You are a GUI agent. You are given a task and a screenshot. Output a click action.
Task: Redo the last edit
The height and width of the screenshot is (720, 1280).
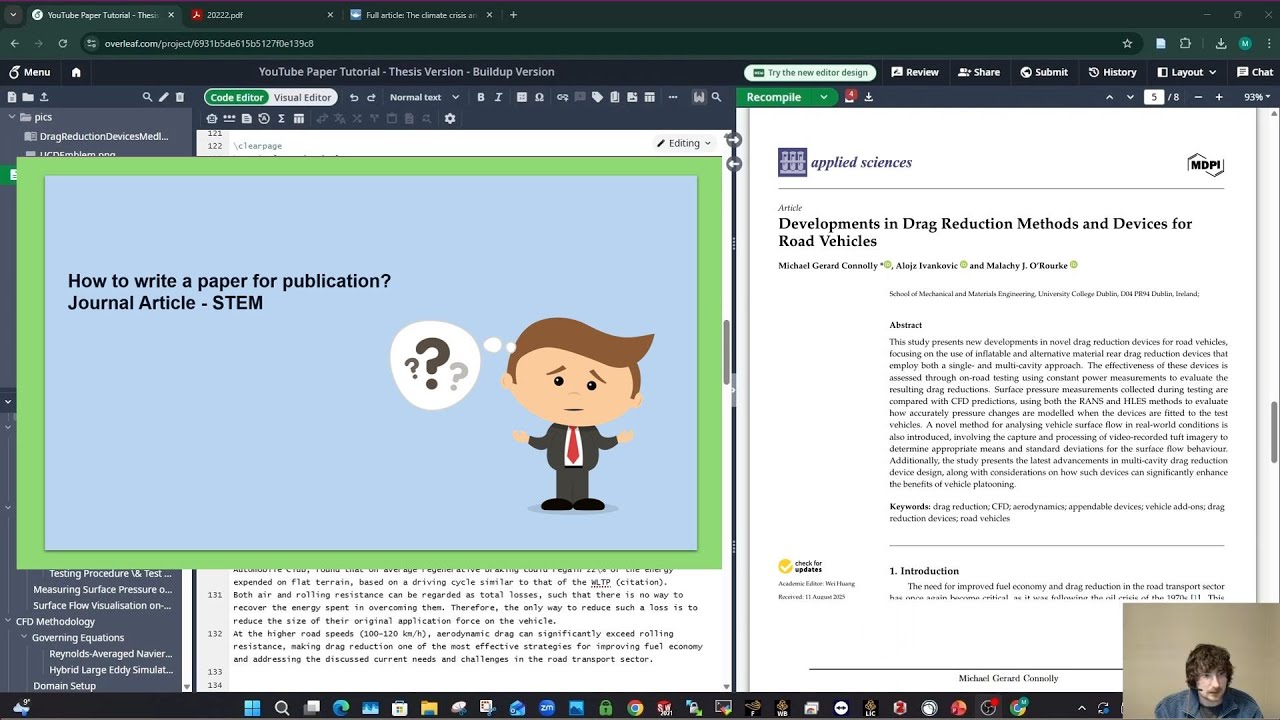point(371,97)
